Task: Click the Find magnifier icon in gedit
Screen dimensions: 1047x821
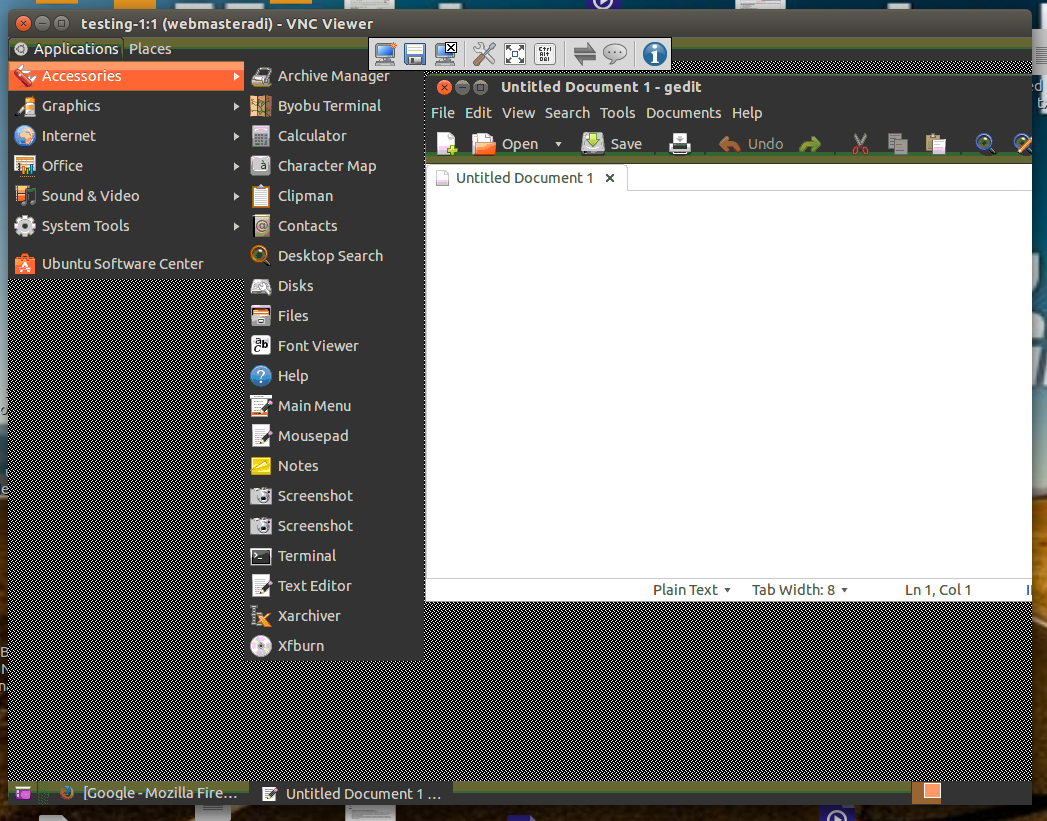Action: 985,144
